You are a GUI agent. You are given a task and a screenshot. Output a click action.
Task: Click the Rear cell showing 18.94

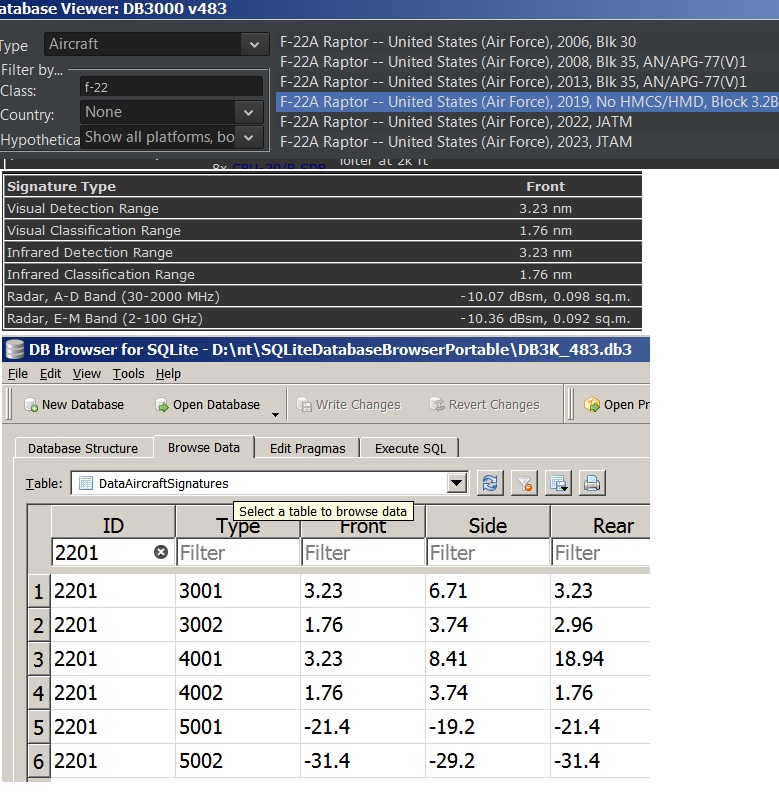[601, 659]
